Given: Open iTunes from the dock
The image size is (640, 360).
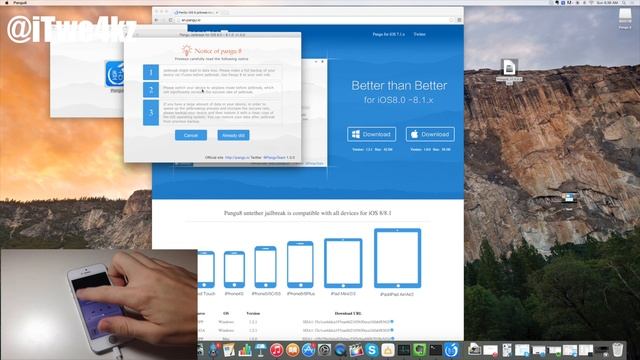Looking at the screenshot, I should click(x=276, y=350).
